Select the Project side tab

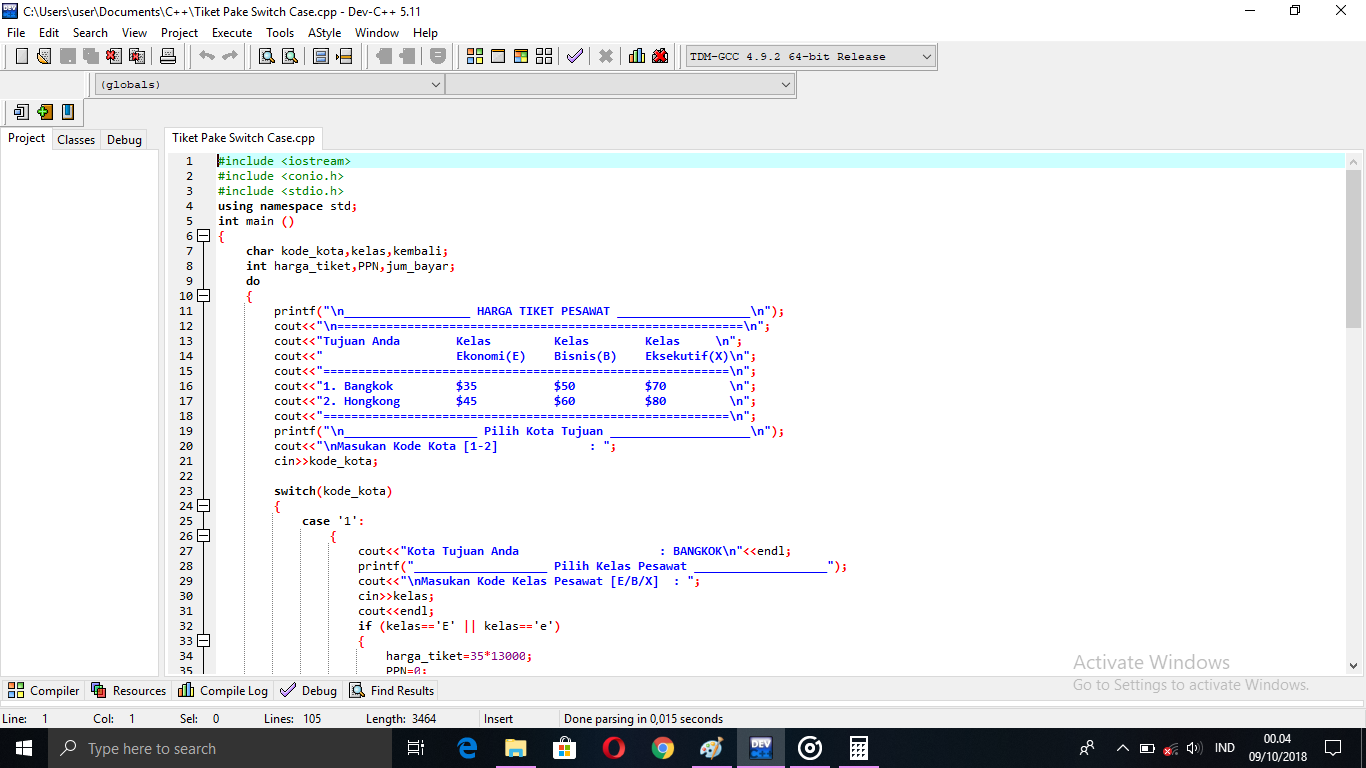(x=27, y=138)
